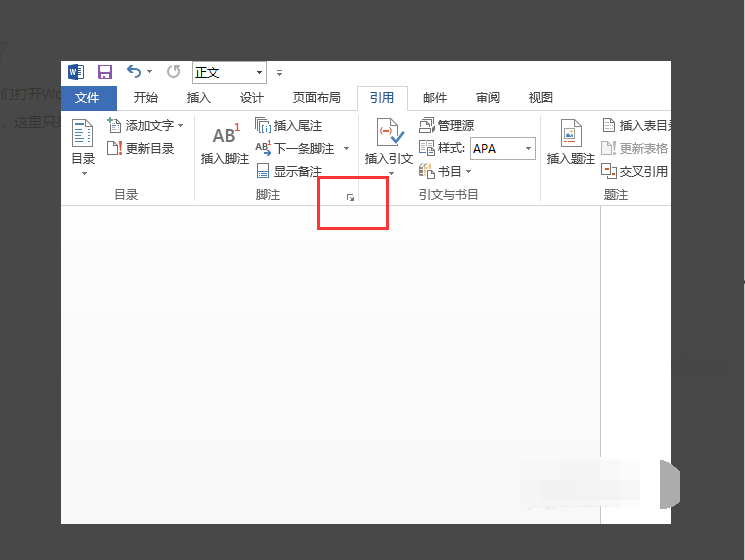Click the 添加文字 icon
Screen dimensions: 745x560
(x=114, y=125)
